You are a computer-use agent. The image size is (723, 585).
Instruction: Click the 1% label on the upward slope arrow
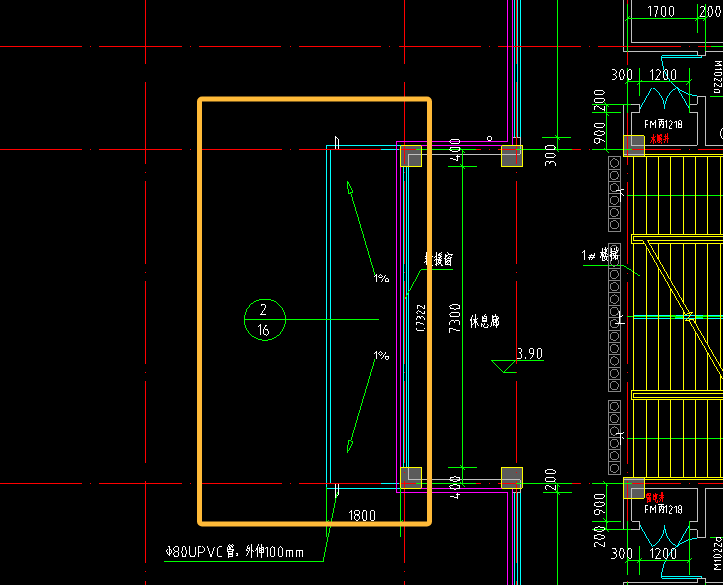coord(381,278)
